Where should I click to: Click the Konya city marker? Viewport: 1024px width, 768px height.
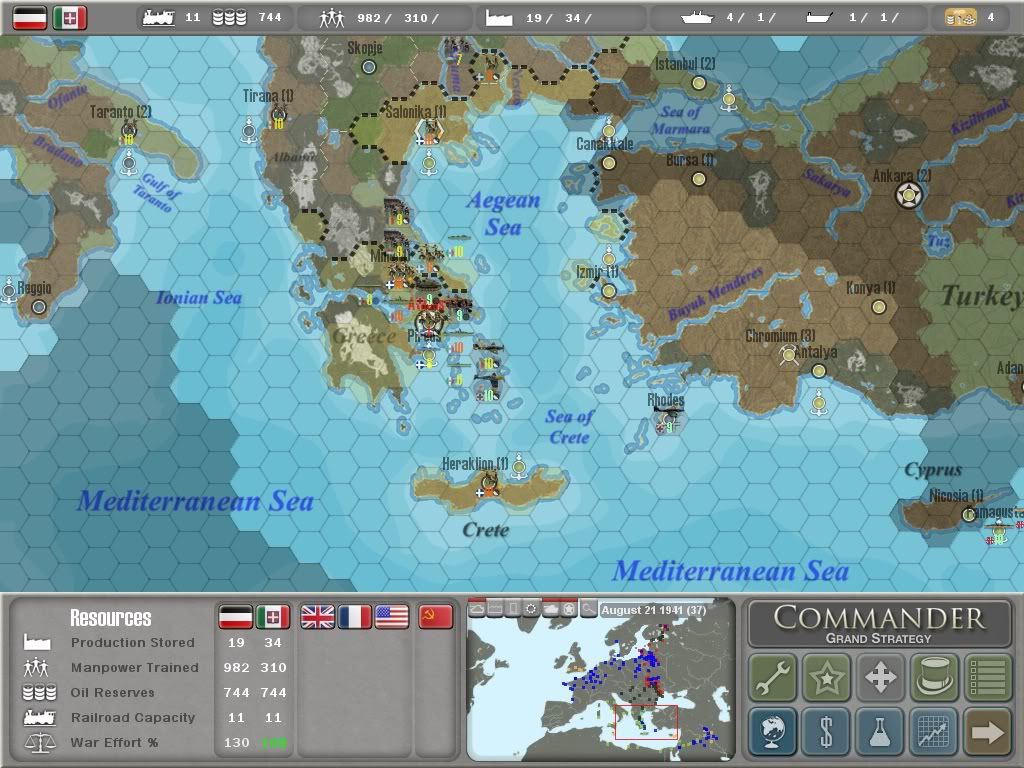(879, 307)
